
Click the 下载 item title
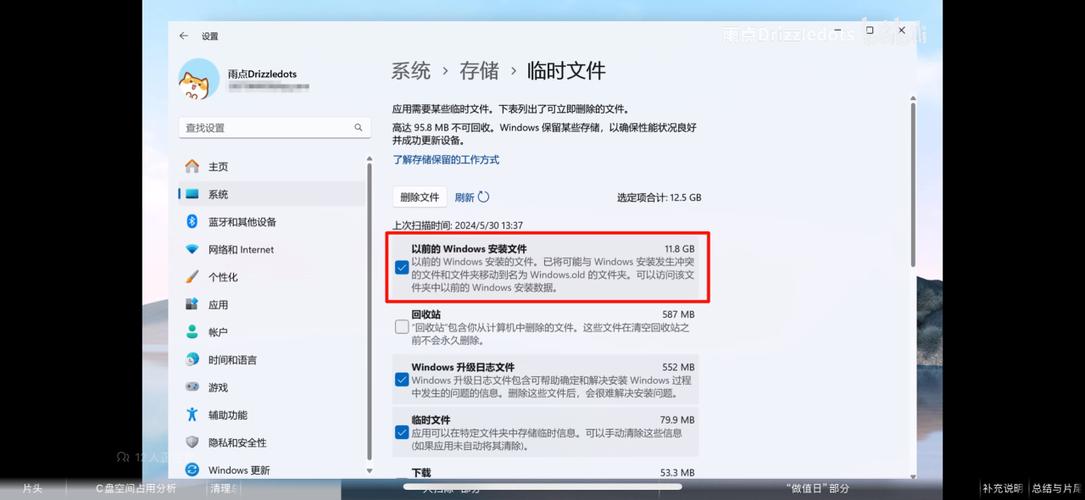(421, 472)
